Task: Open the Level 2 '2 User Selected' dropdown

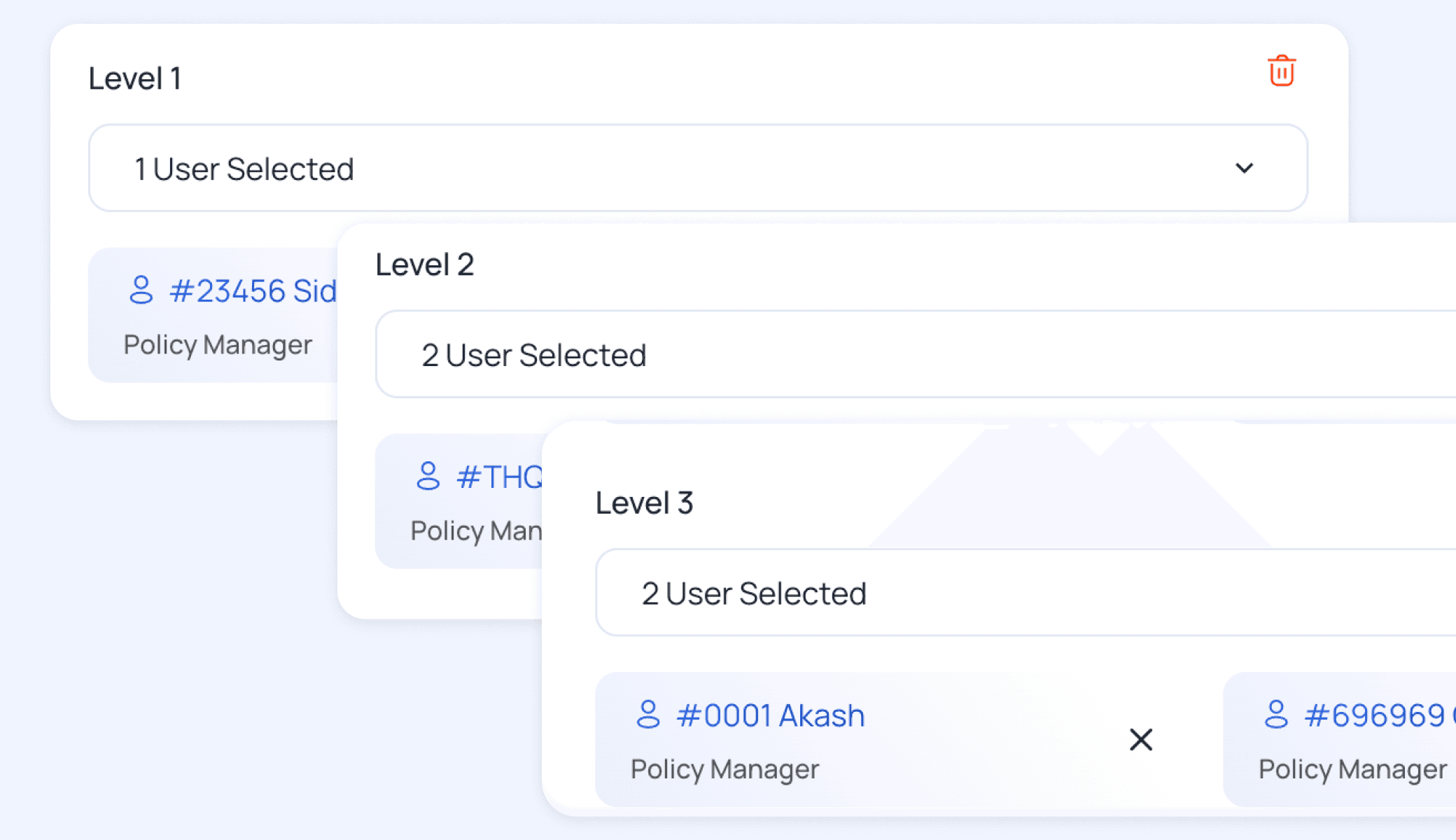Action: [x=916, y=354]
